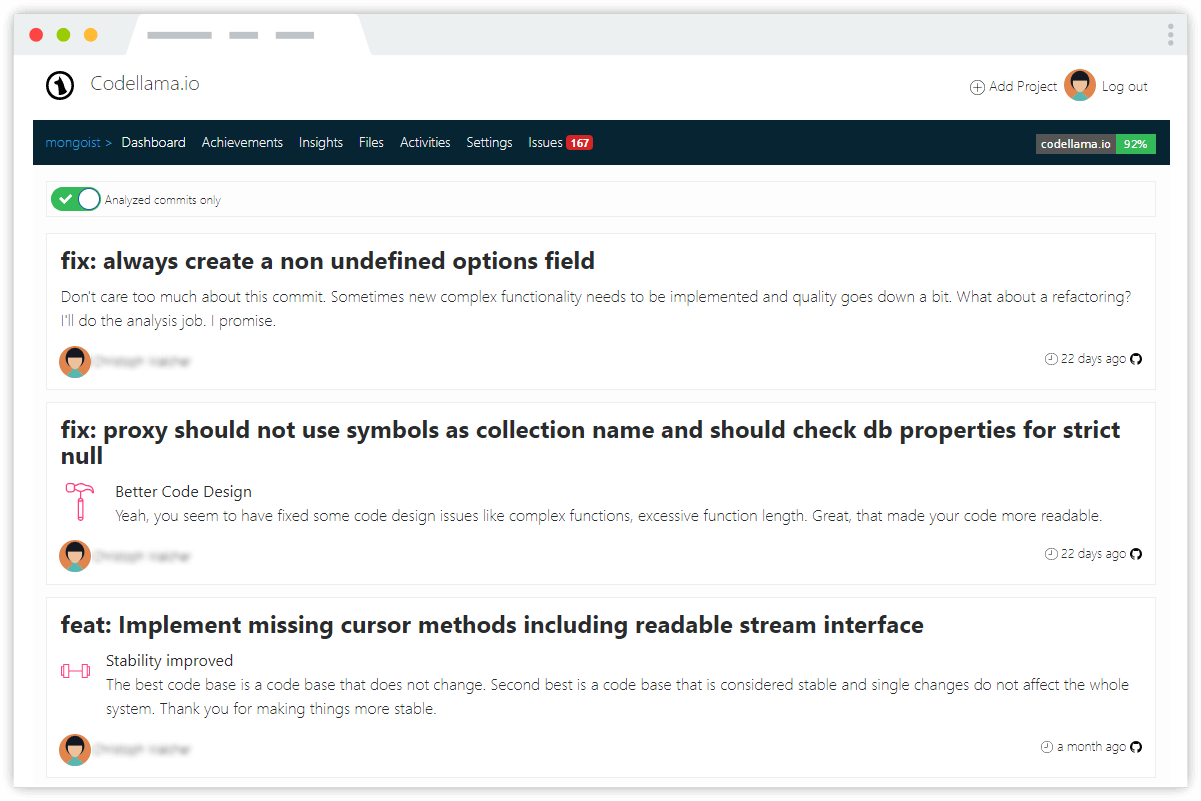Click the 'Stability improved' heading

[169, 661]
